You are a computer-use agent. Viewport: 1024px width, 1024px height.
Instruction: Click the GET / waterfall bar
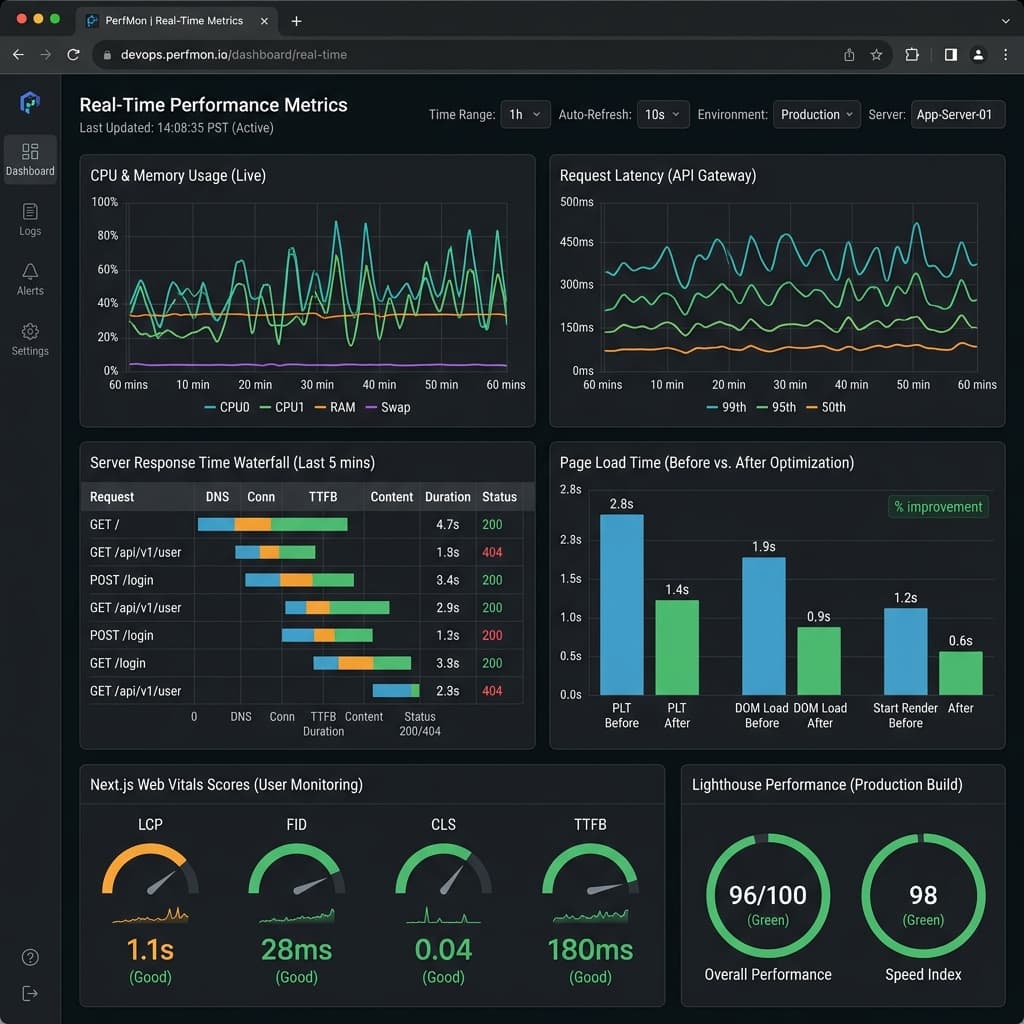pos(272,524)
